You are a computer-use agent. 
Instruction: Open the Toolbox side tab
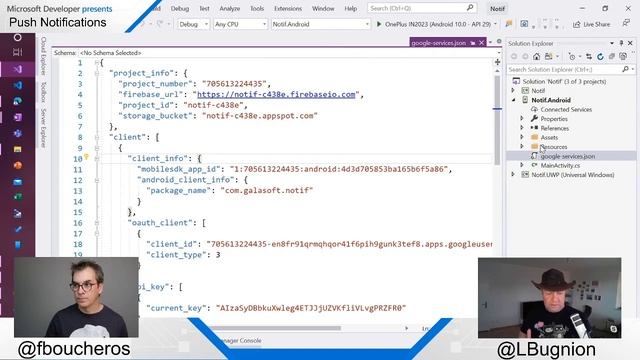pos(43,92)
